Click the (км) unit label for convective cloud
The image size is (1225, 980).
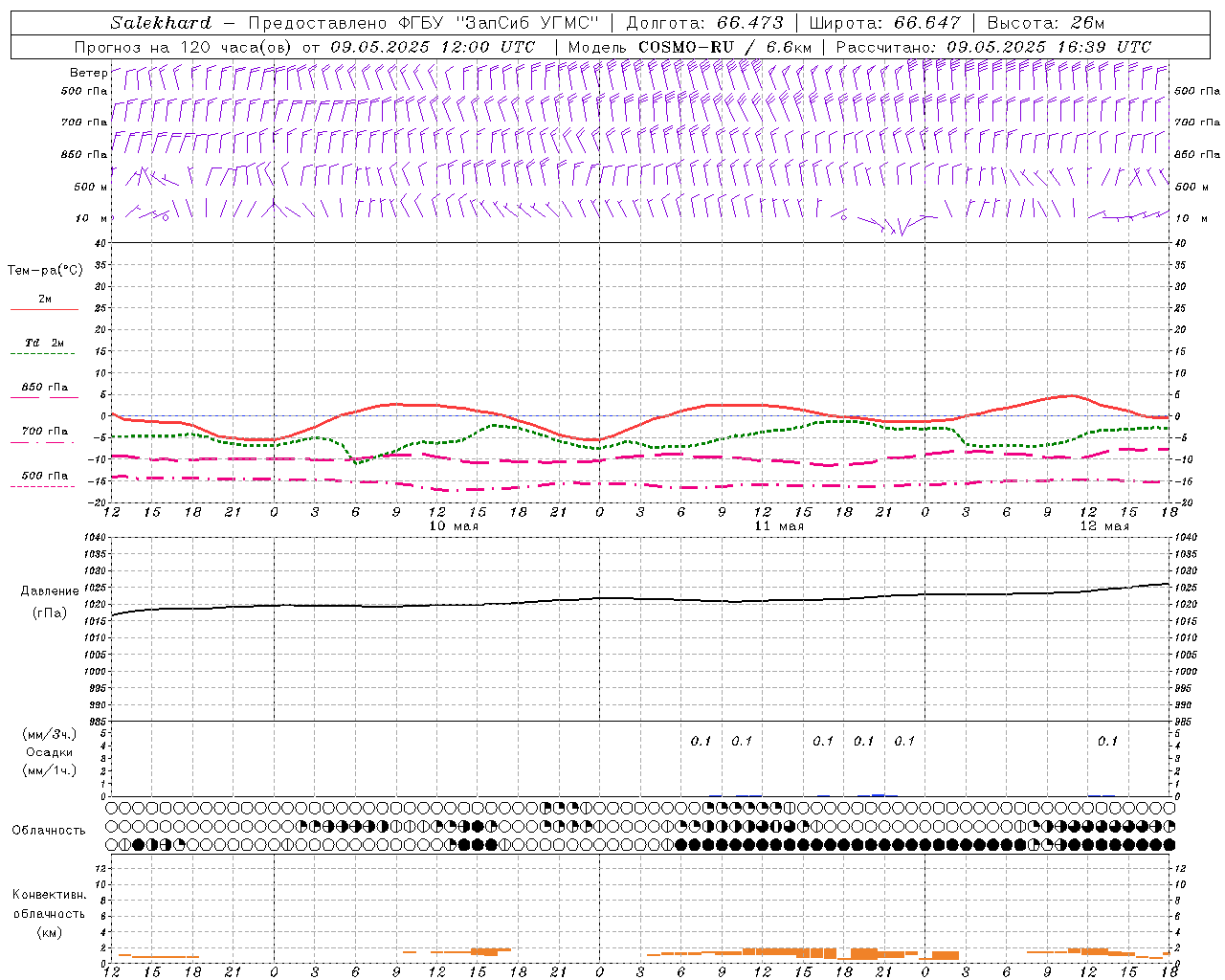49,932
